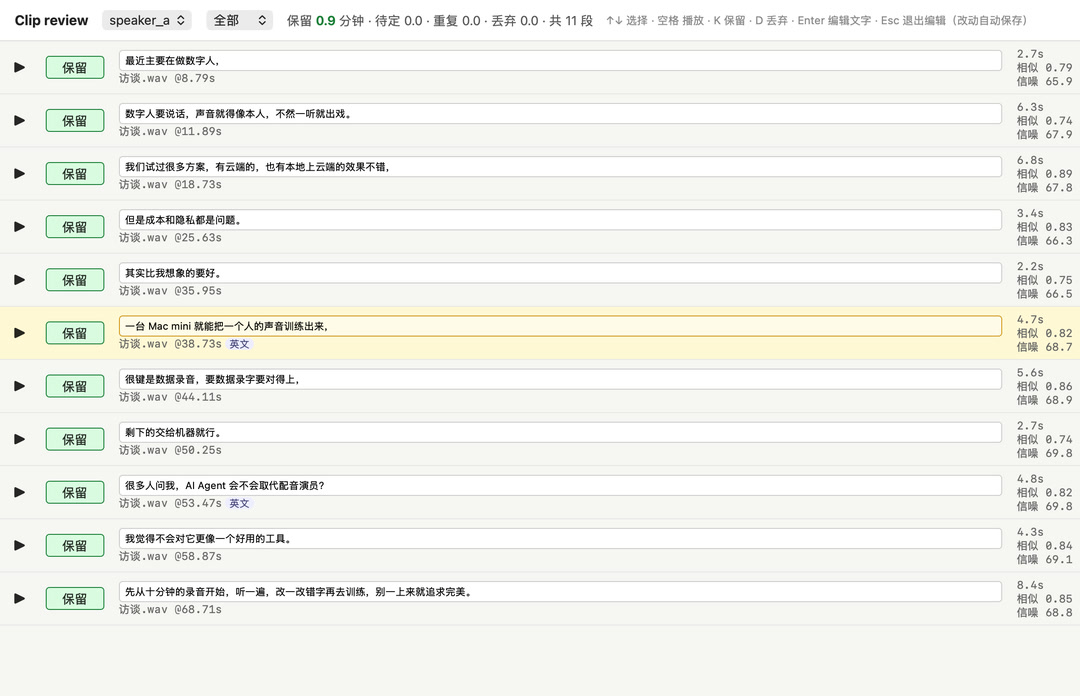
Task: Toggle 保留 for clip 其实比我想象的要好
Action: tap(75, 280)
